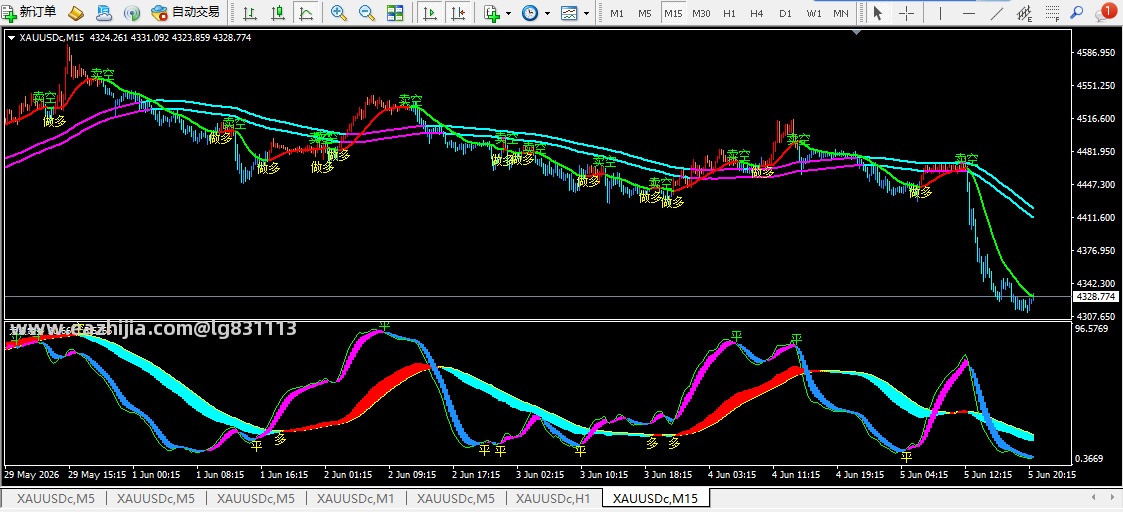Click the 0.3669 indicator scale value
This screenshot has height=512, width=1123.
[x=1089, y=459]
